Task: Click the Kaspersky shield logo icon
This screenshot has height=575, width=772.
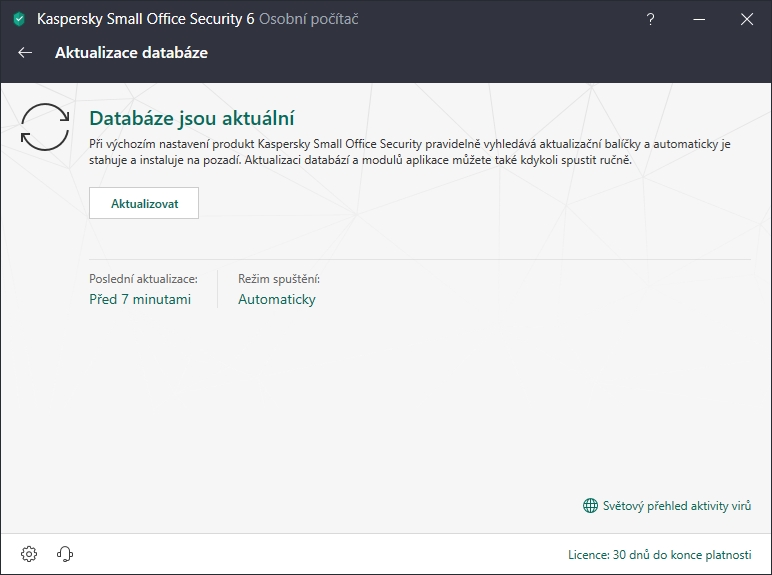Action: [x=18, y=19]
